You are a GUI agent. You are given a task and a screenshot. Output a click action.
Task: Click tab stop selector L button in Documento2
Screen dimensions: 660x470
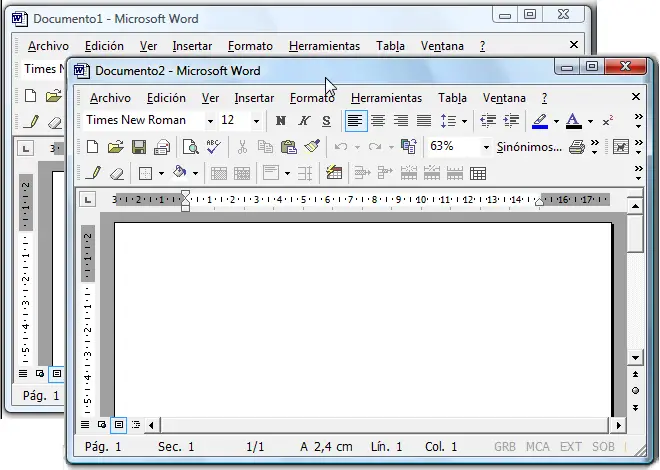tap(88, 200)
